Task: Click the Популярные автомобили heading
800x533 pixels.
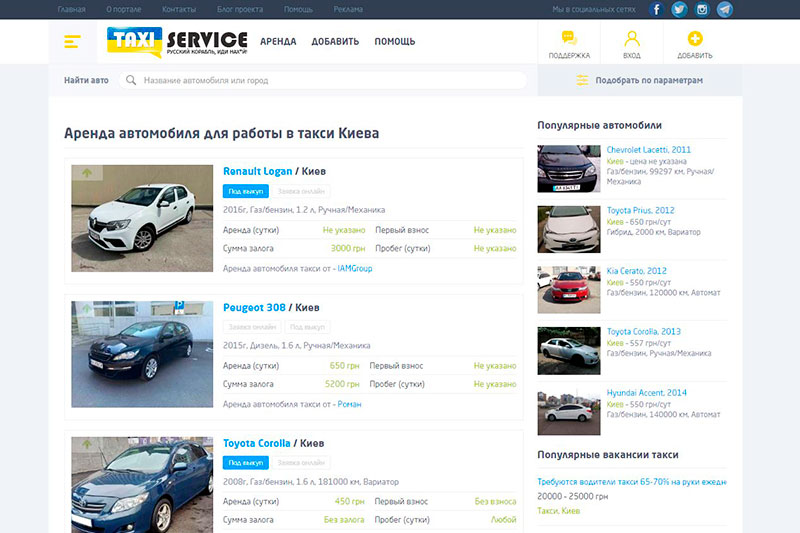Action: pos(599,125)
